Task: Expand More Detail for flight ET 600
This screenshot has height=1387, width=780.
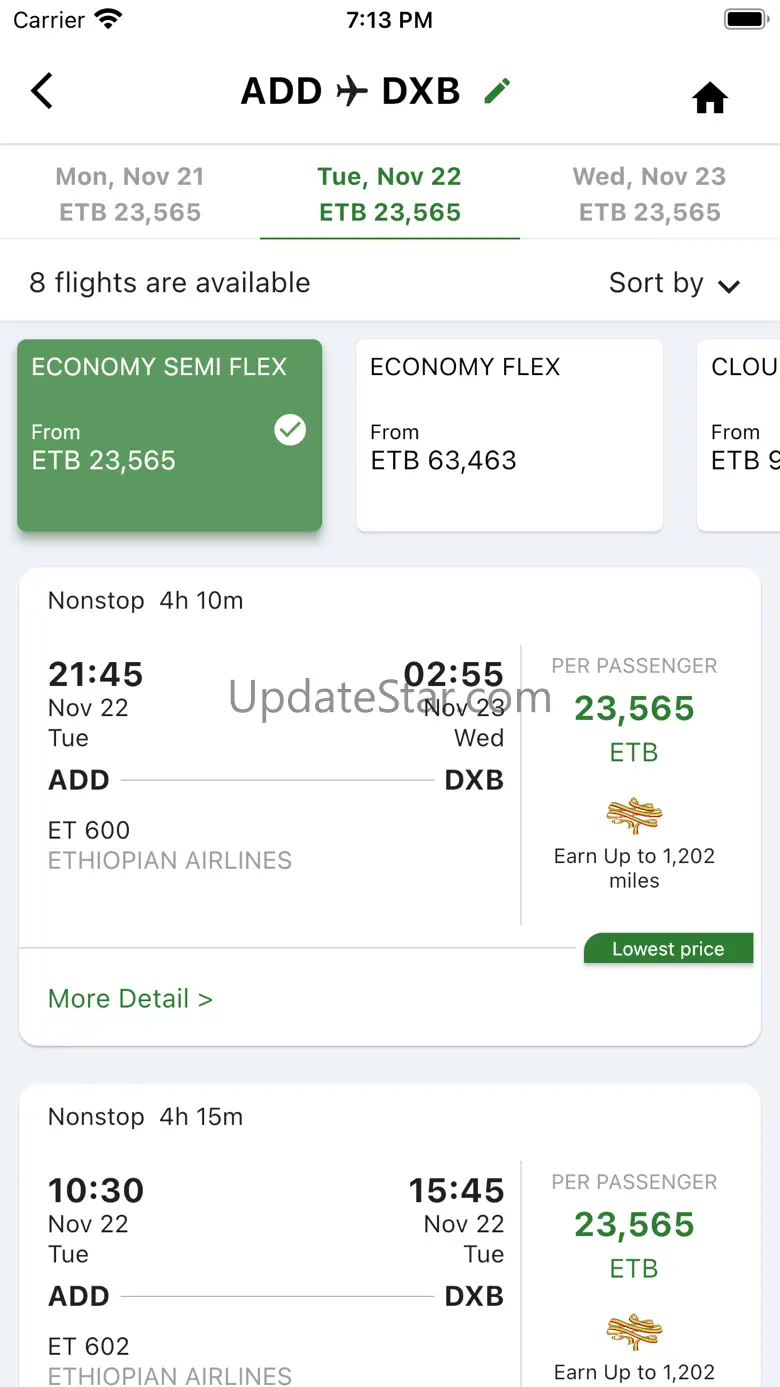Action: coord(130,998)
